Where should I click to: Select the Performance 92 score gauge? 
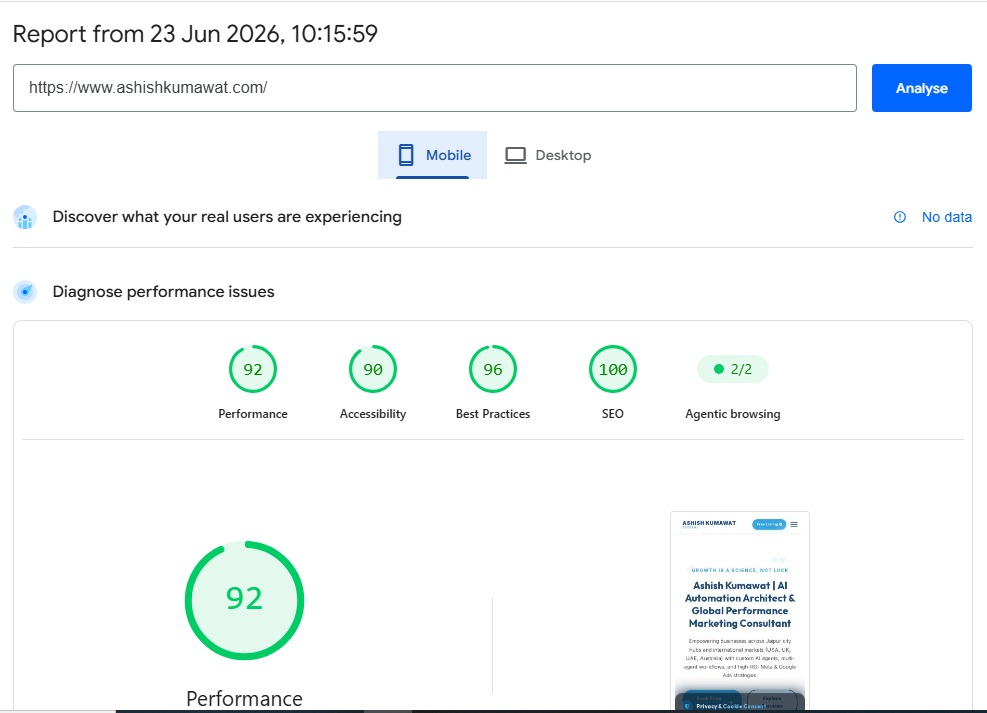pyautogui.click(x=252, y=369)
